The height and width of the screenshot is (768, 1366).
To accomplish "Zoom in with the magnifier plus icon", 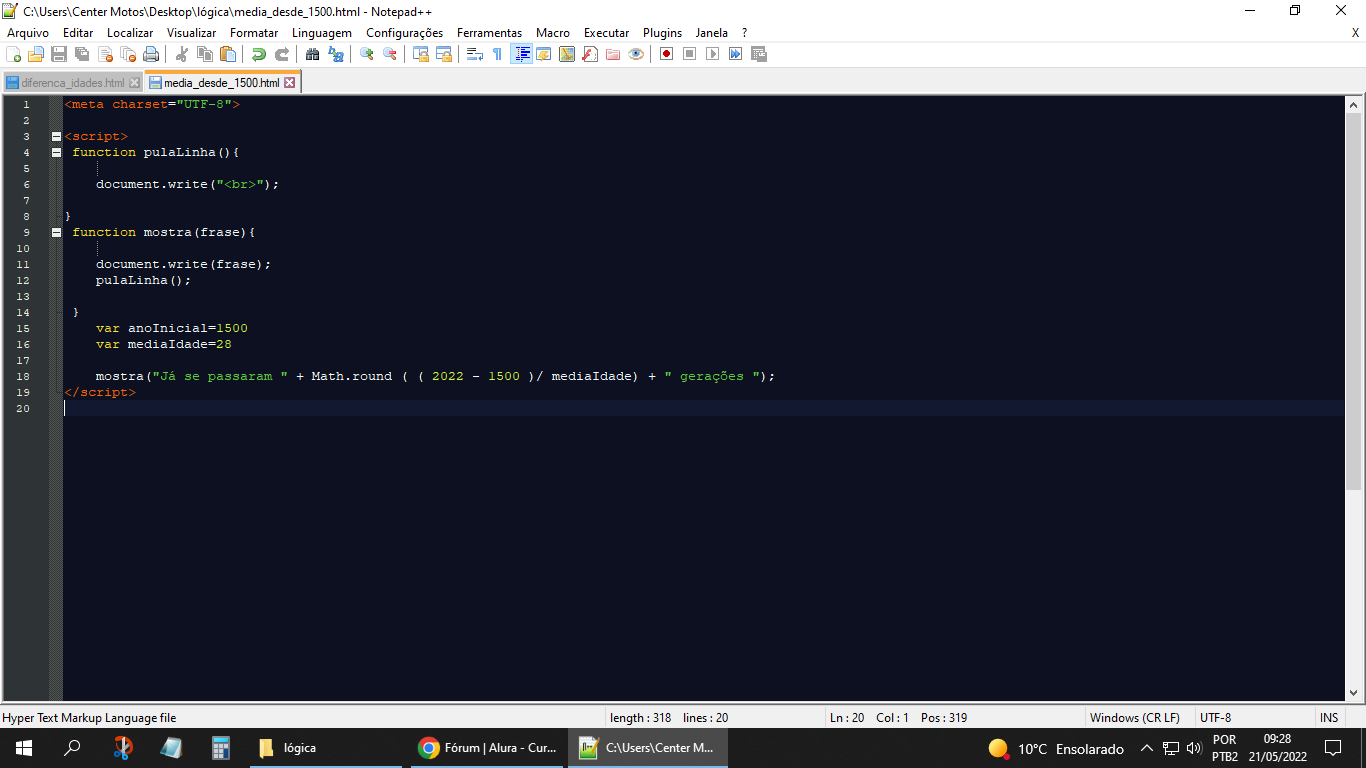I will pyautogui.click(x=366, y=54).
